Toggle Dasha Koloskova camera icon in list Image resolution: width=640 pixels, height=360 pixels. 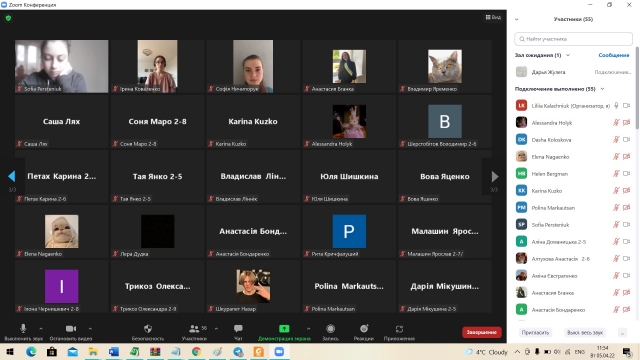[x=627, y=140]
